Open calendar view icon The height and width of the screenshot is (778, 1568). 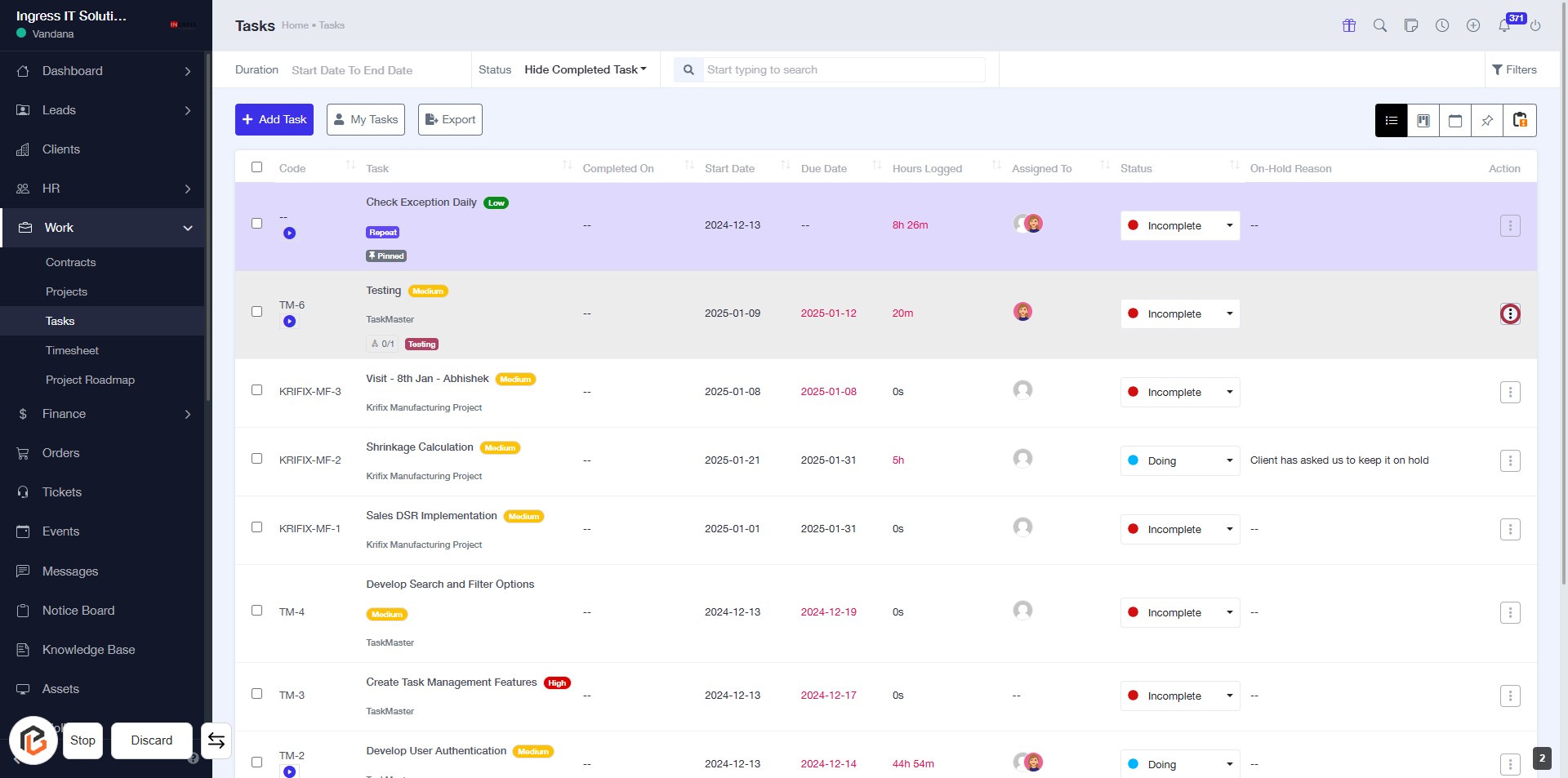(1454, 120)
